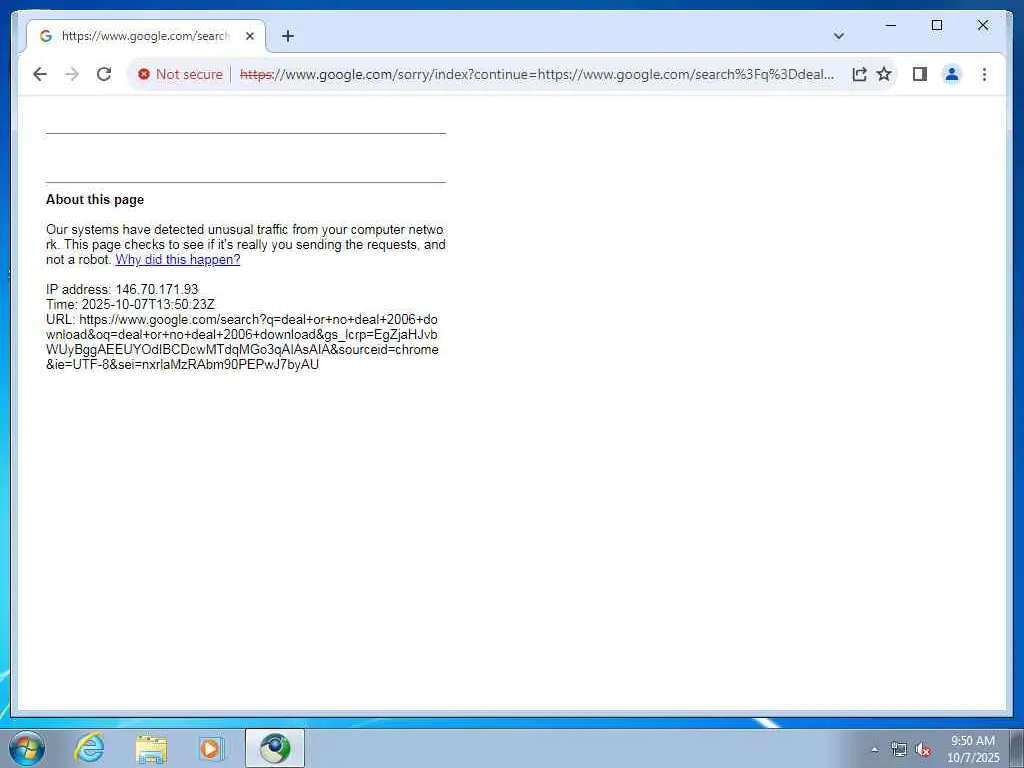Share this page icon in address bar

point(859,74)
